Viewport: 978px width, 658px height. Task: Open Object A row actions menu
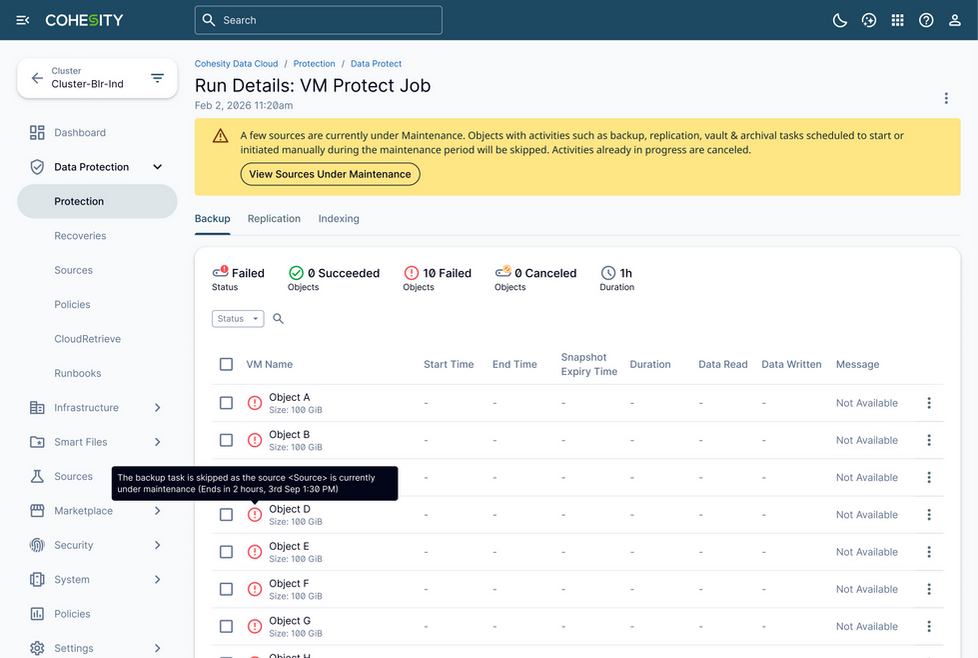pos(929,403)
